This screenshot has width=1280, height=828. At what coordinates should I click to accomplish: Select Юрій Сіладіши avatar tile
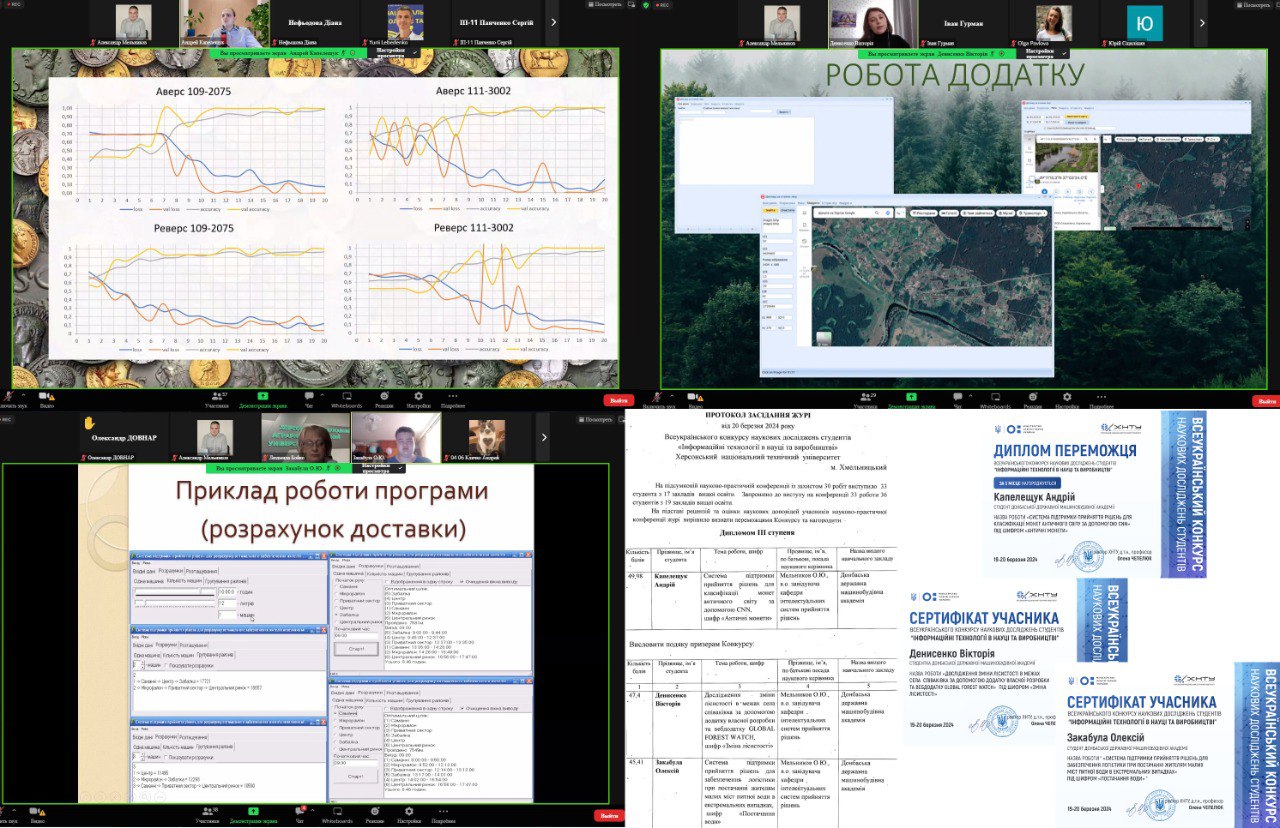click(1145, 23)
